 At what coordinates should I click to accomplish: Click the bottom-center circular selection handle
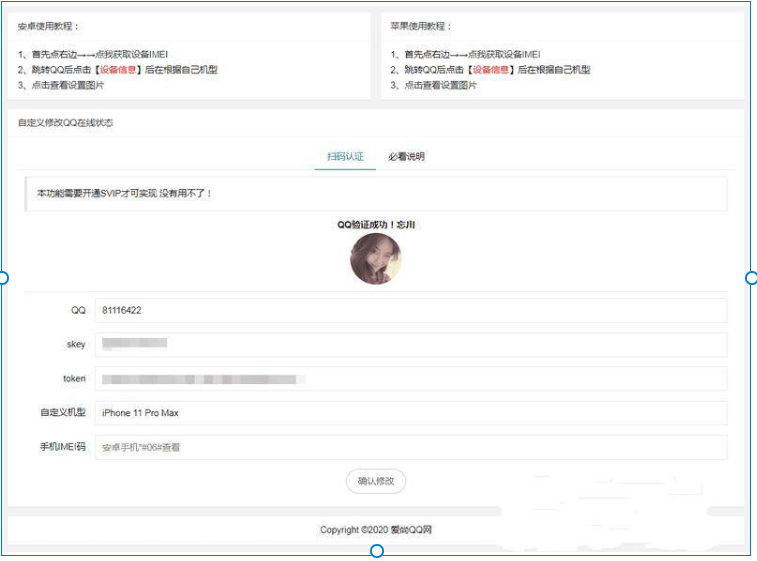[377, 551]
